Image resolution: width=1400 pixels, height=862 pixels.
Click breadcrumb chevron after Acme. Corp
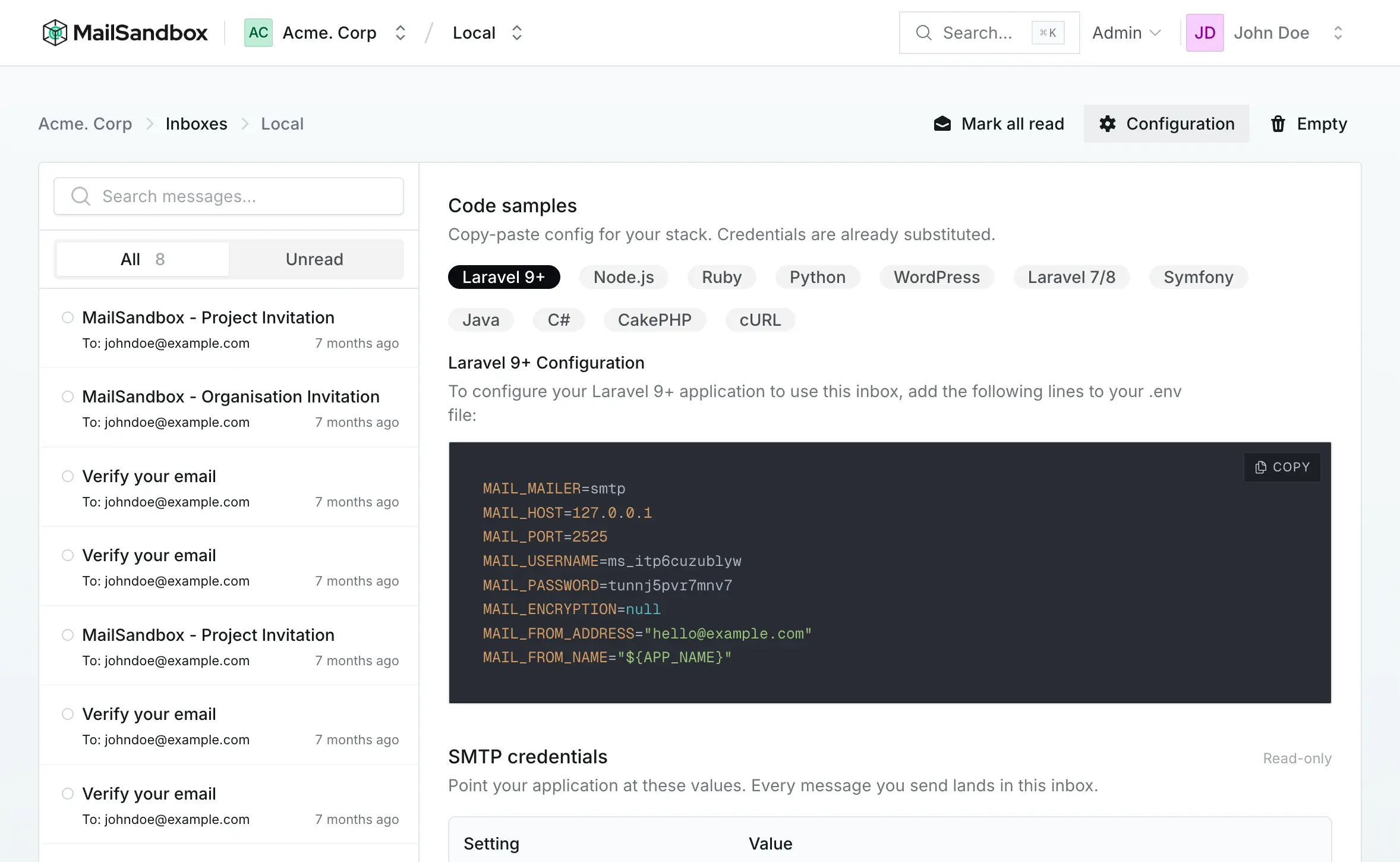150,124
